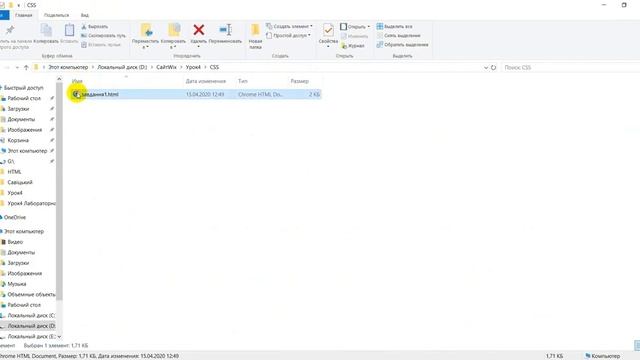Click the Переместить в folder icon
640x360 pixels.
146,30
